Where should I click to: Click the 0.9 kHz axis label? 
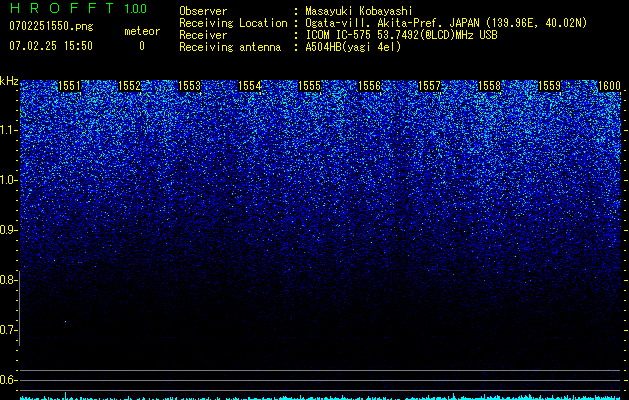8,230
